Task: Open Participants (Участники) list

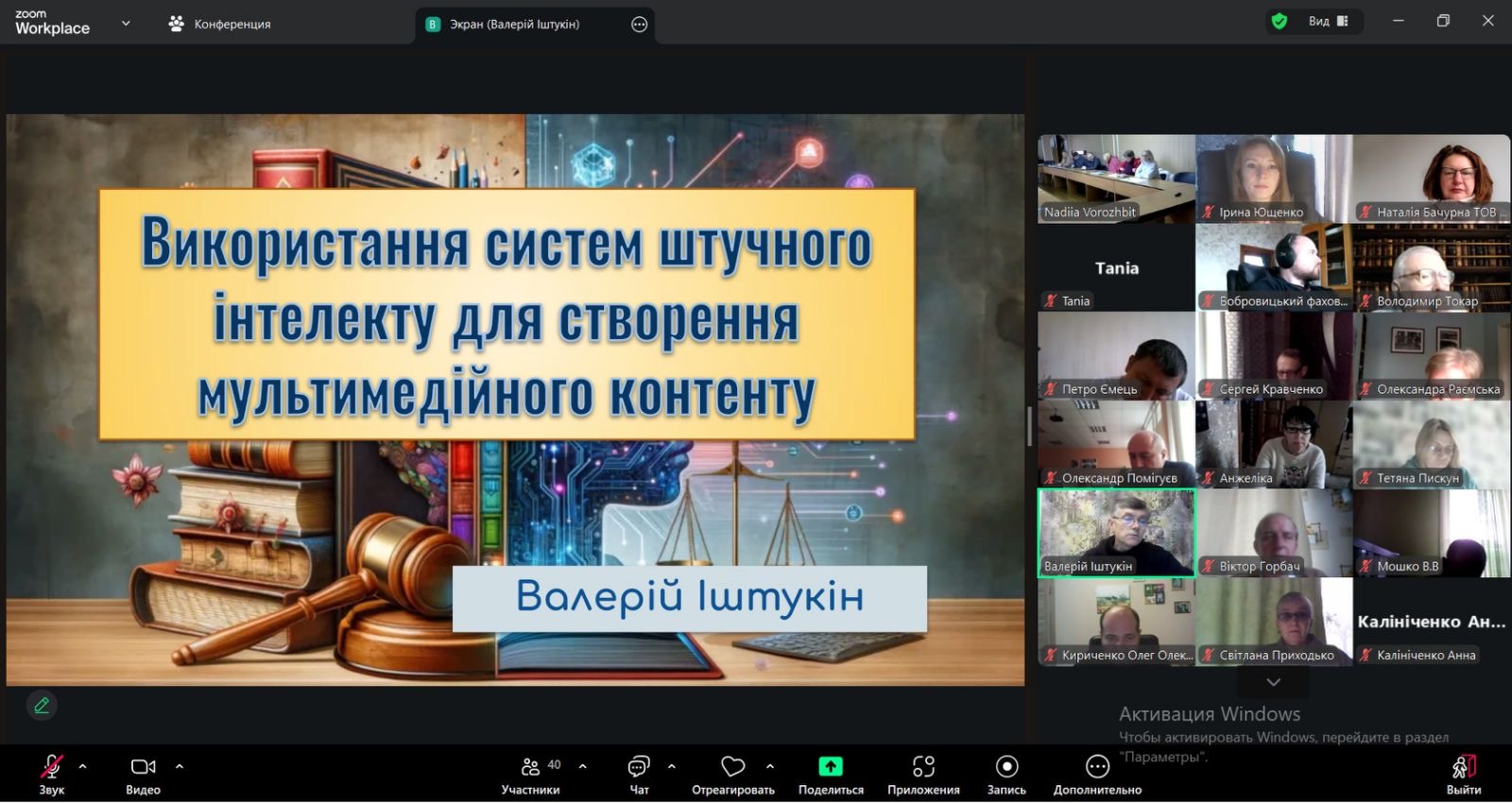Action: coord(531,767)
